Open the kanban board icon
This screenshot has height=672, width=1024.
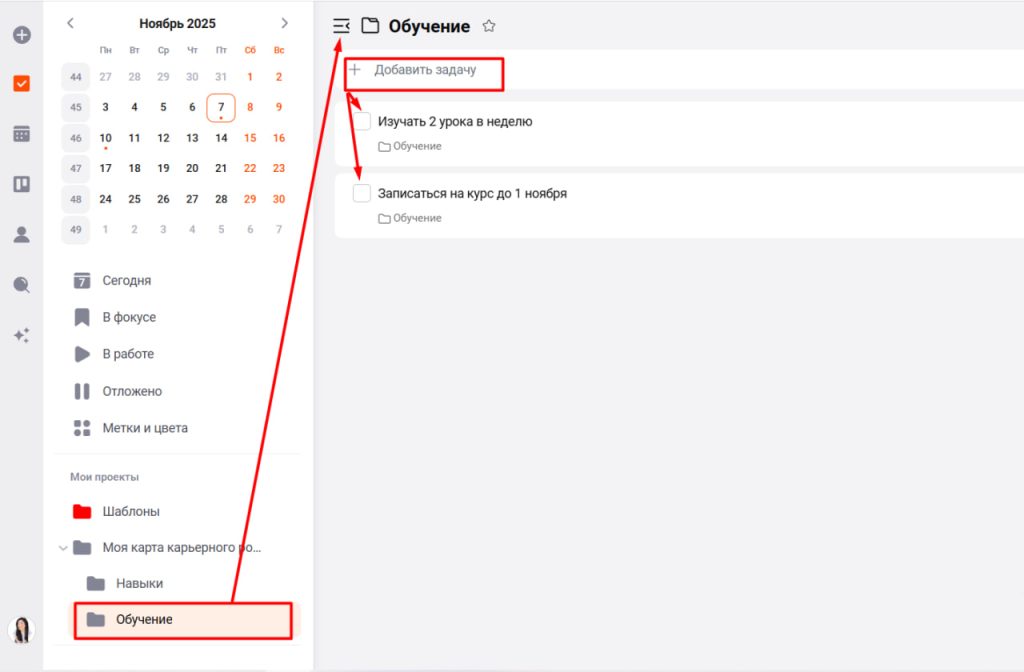pos(21,184)
